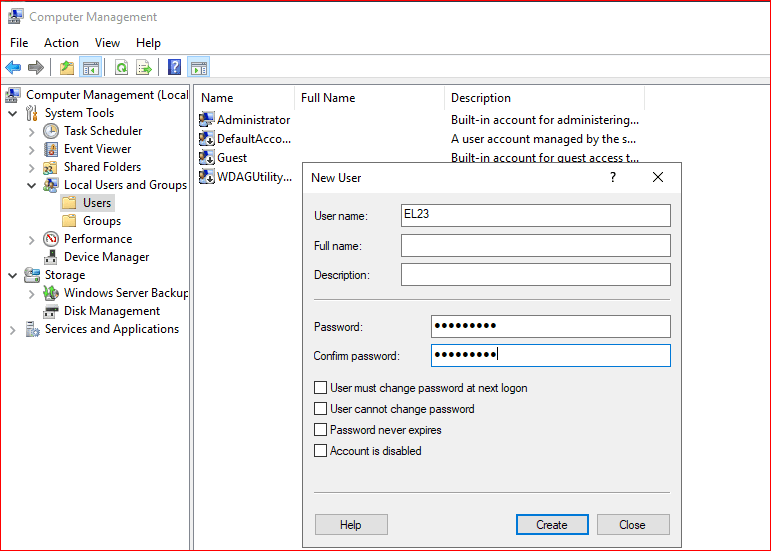
Task: Check User cannot change password
Action: [321, 409]
